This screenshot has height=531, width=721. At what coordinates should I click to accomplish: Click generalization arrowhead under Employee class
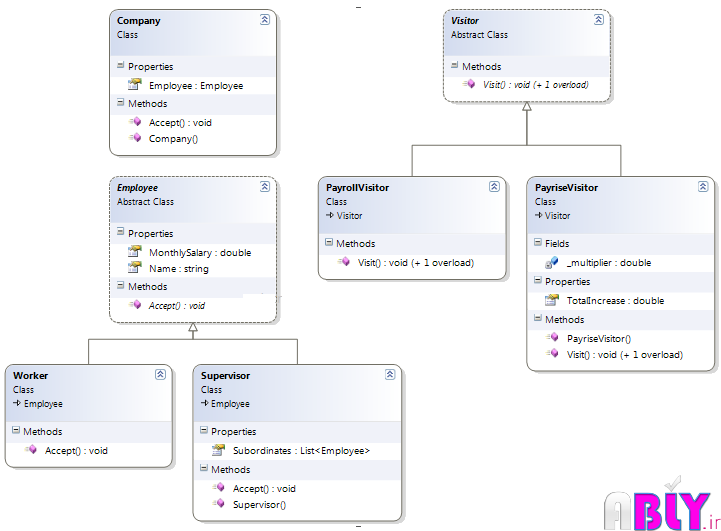coord(193,327)
